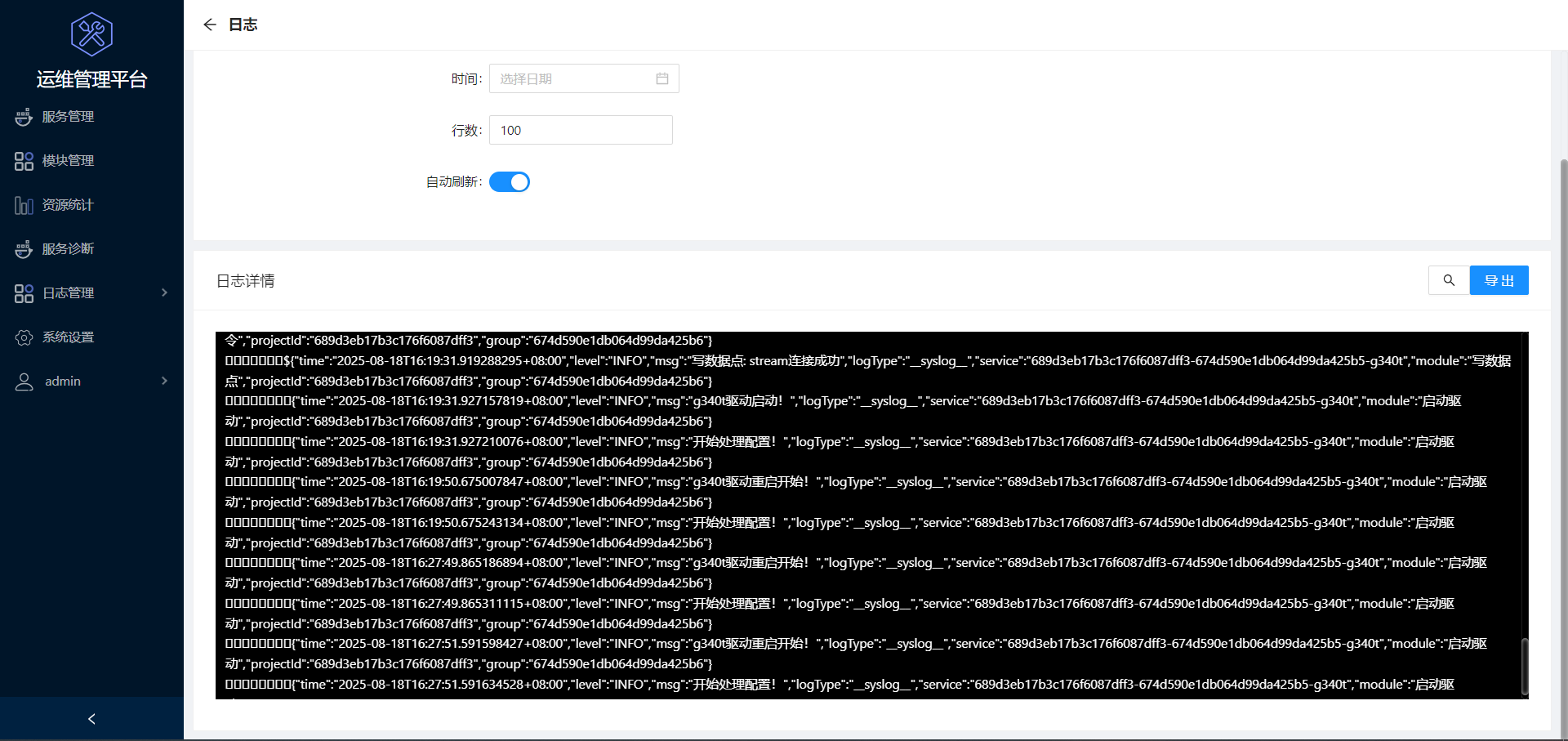Click the log panel scrollbar thumb
This screenshot has width=1568, height=741.
coord(1524,667)
